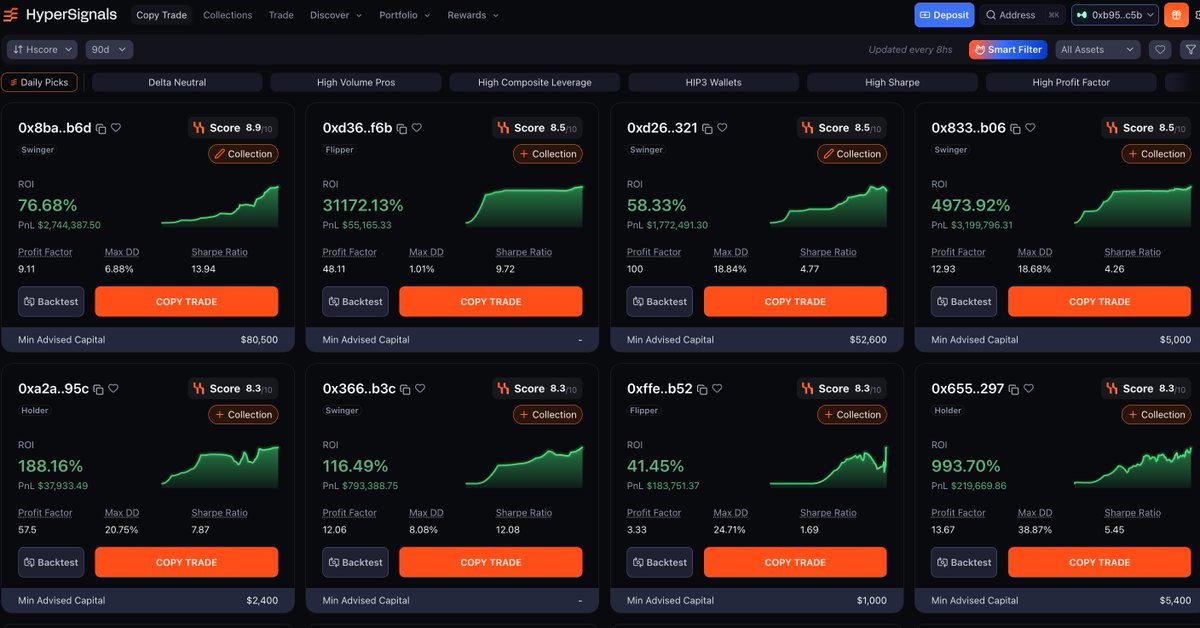Copy trade wallet 0x8ba..b6d

click(186, 302)
